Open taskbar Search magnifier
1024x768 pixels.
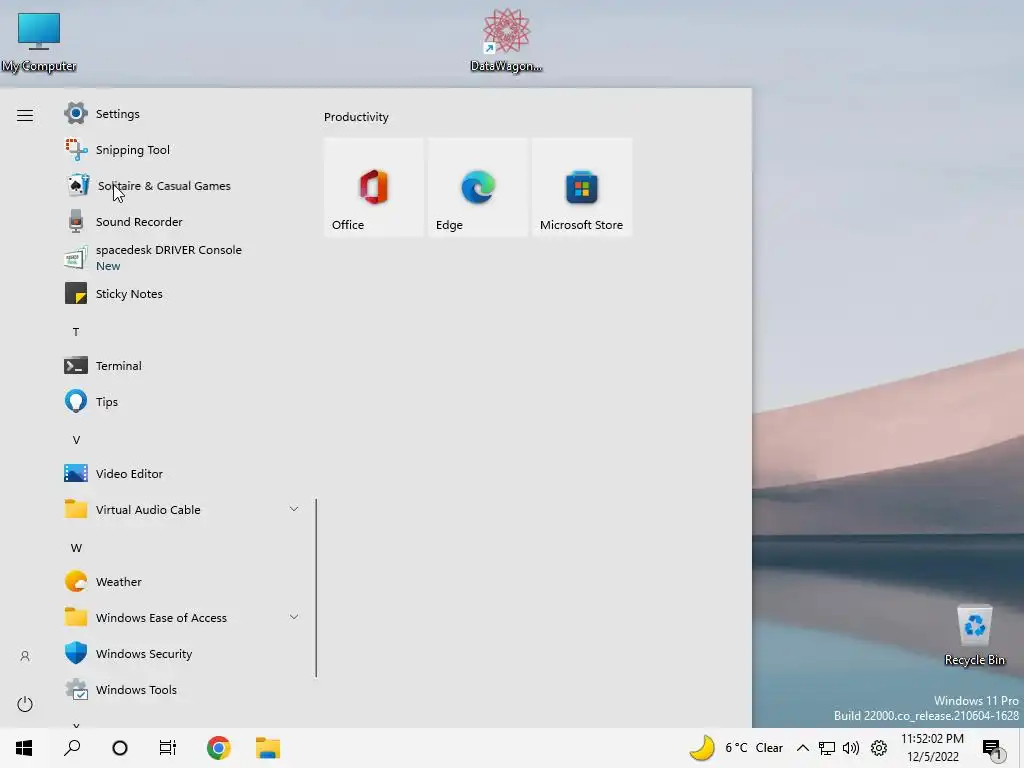[72, 748]
